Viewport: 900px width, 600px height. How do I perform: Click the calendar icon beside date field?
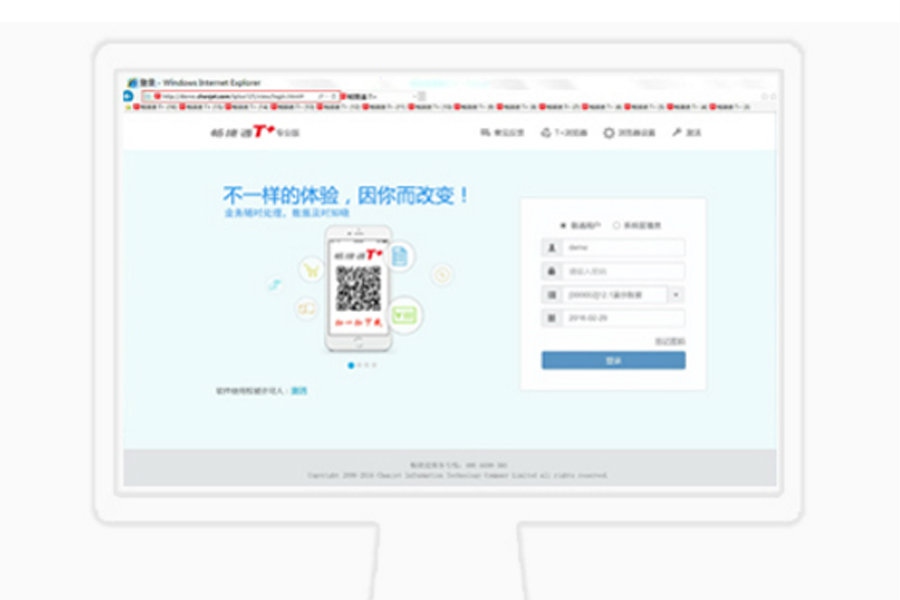(552, 318)
